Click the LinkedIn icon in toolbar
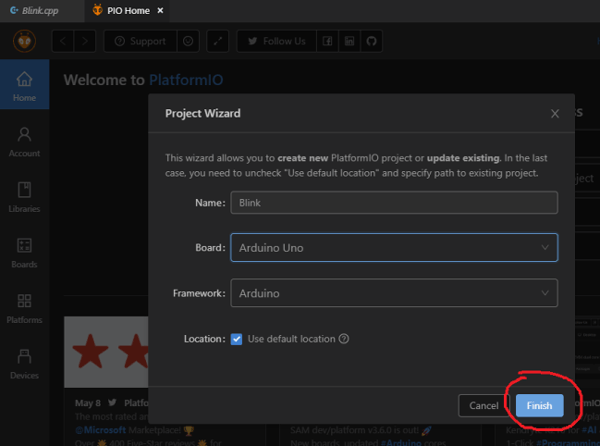Image resolution: width=600 pixels, height=446 pixels. [349, 41]
